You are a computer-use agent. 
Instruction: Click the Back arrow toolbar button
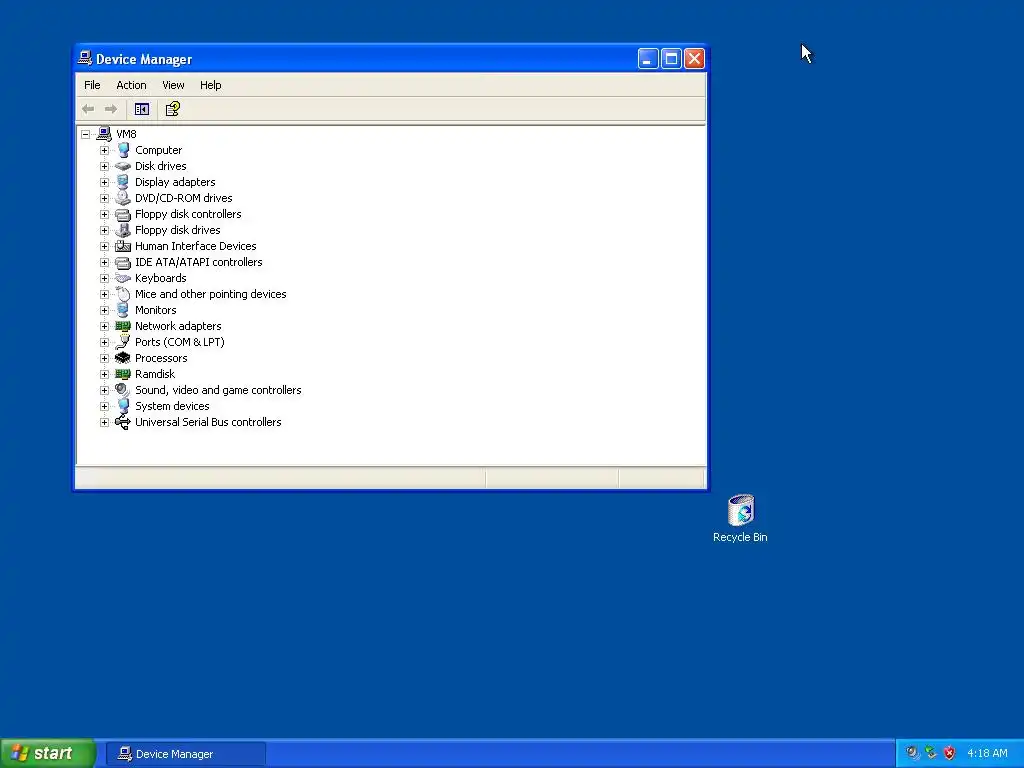pyautogui.click(x=88, y=109)
